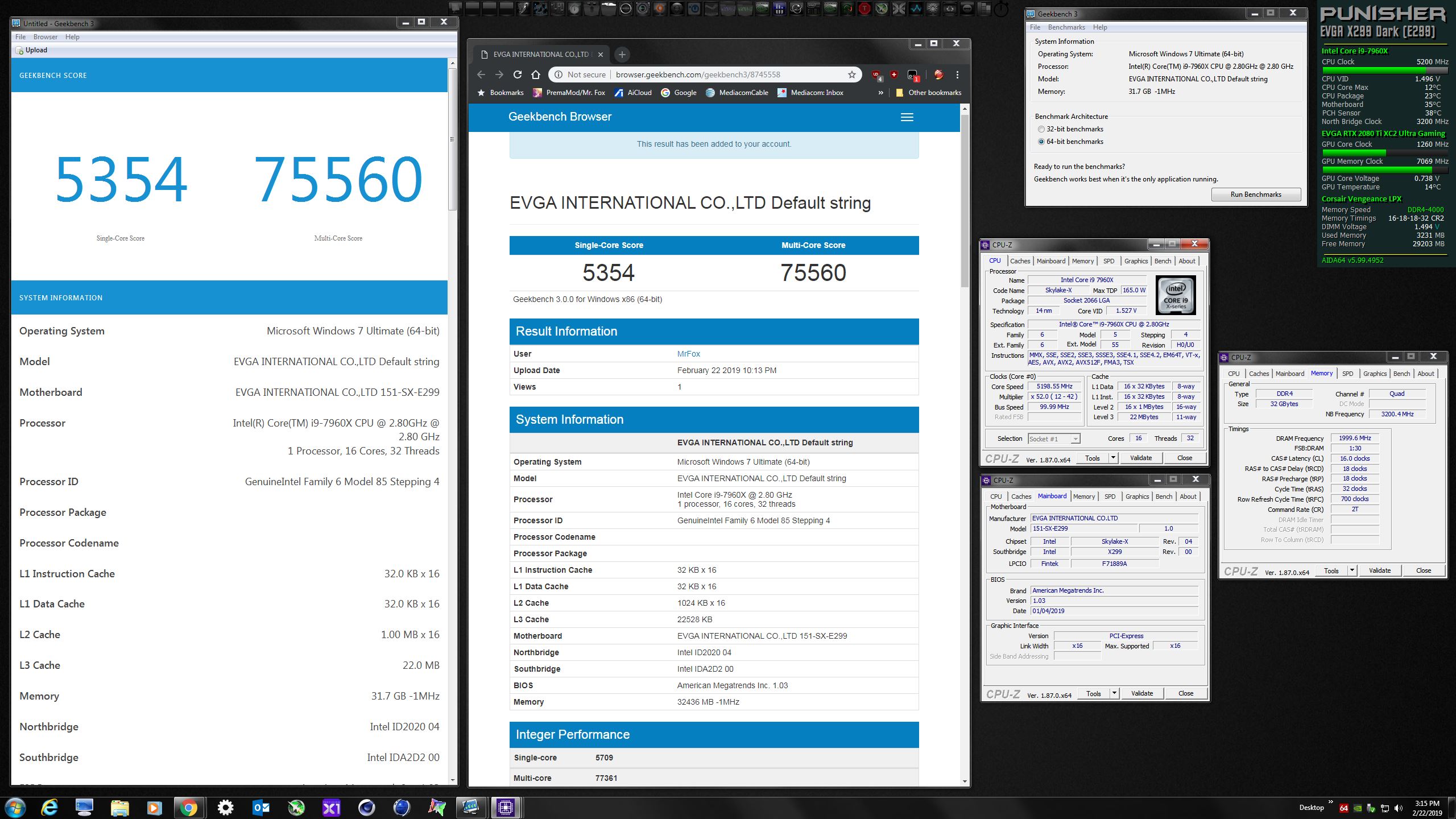Bookmark this page with star icon

[x=851, y=75]
